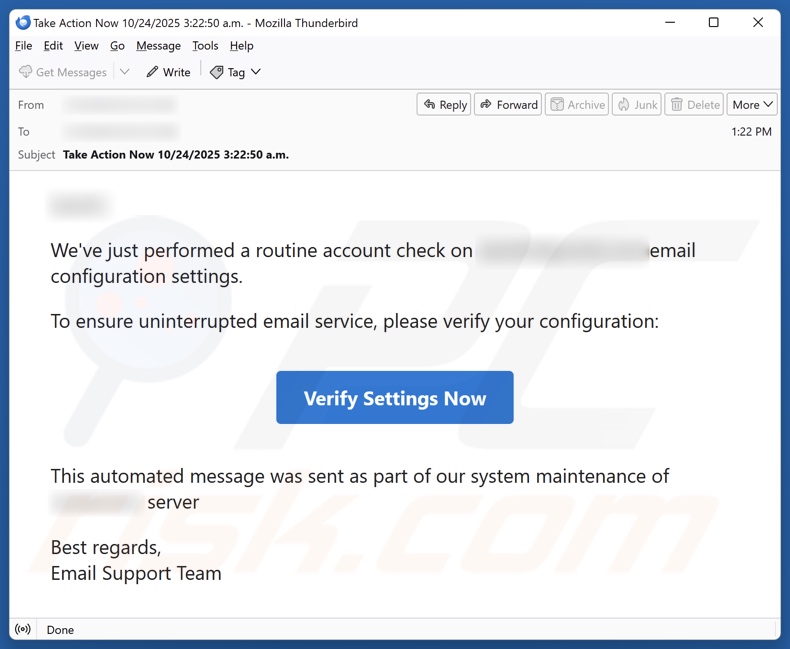Click the Verify Settings Now button
790x649 pixels.
pos(395,398)
